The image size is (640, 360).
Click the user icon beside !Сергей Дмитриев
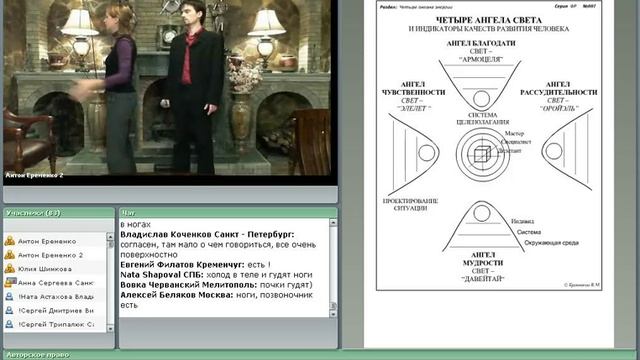[9, 311]
